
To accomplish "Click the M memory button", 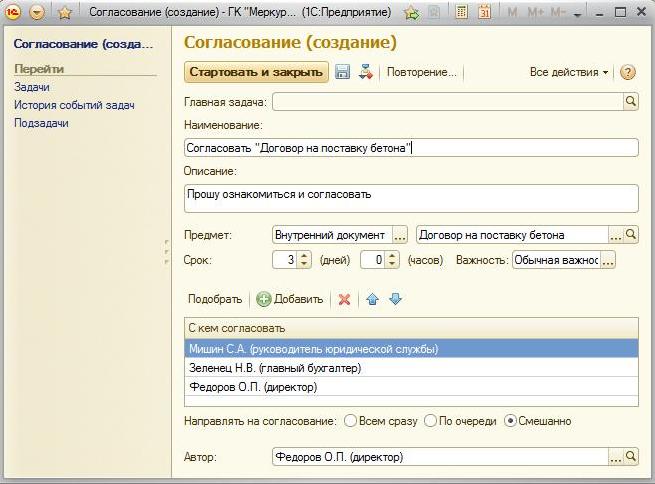I will (x=512, y=13).
